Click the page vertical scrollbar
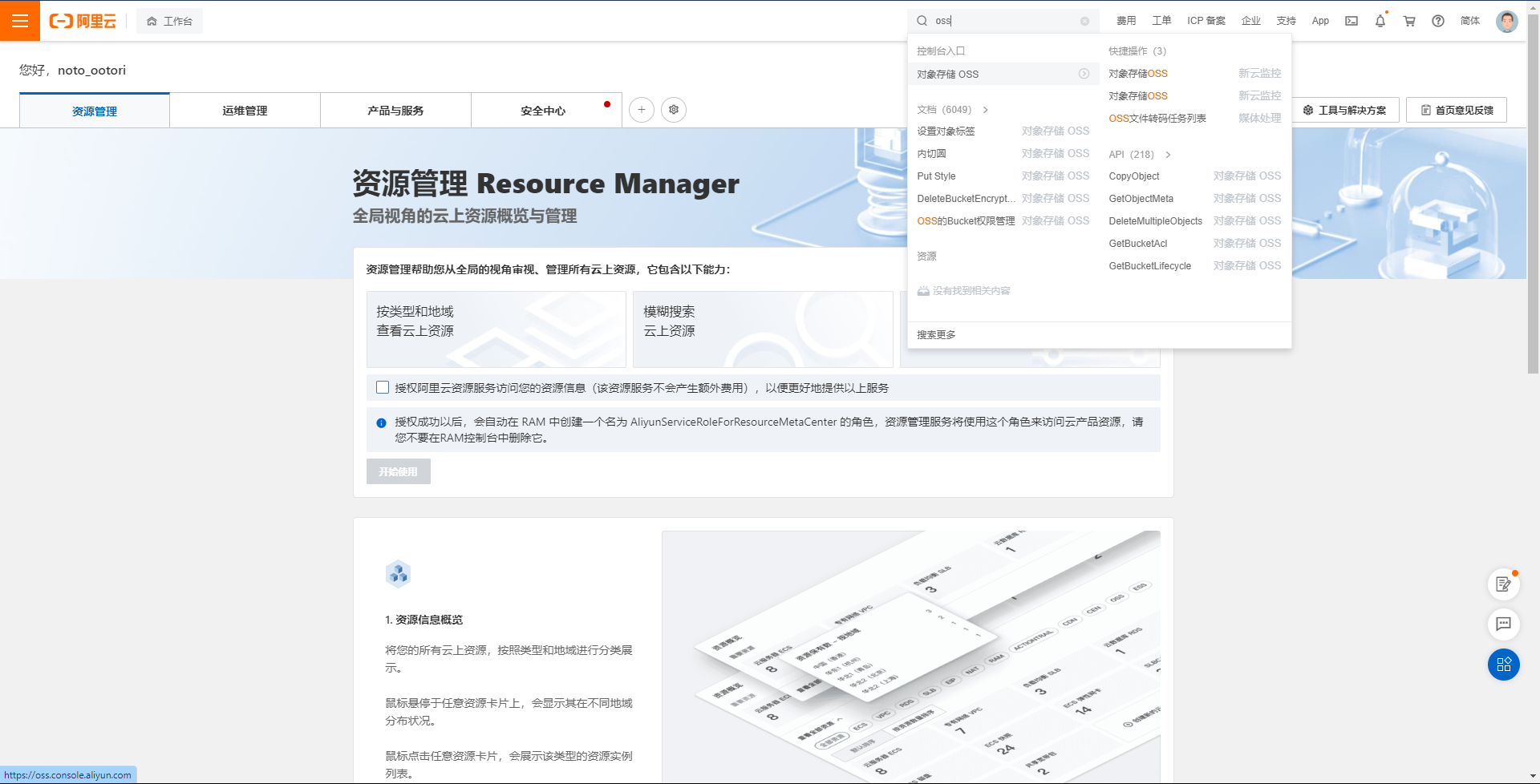The height and width of the screenshot is (784, 1540). click(1533, 192)
